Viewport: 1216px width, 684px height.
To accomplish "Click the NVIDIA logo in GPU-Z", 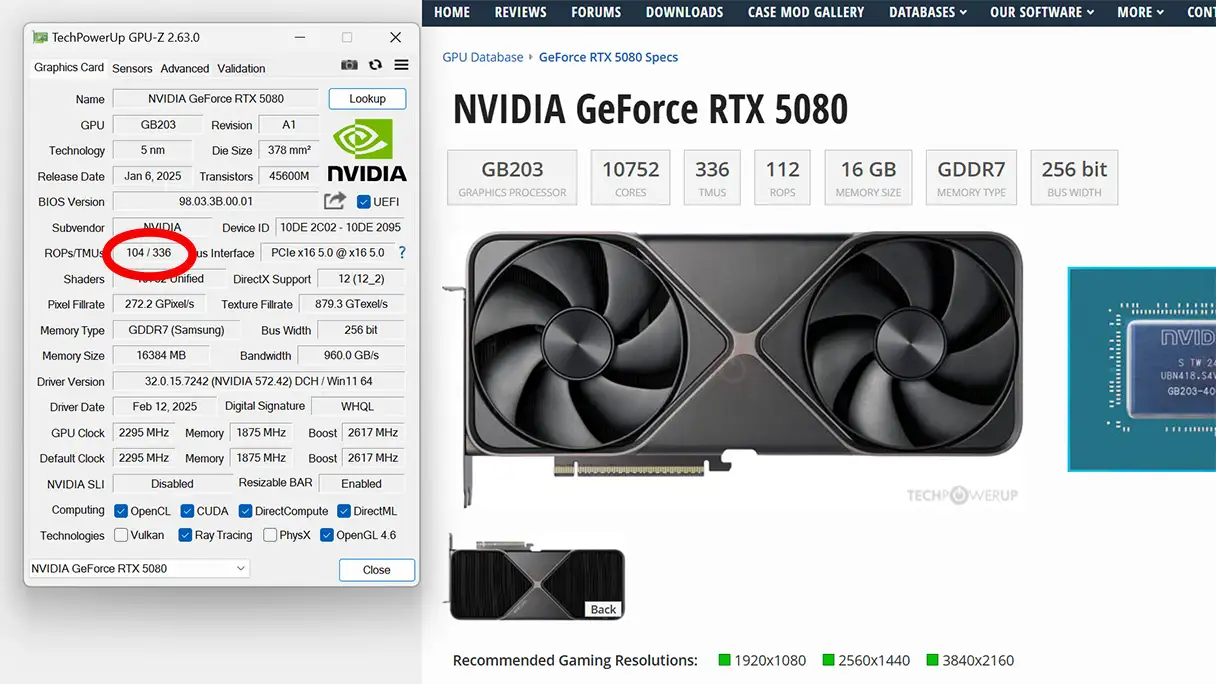I will [367, 151].
